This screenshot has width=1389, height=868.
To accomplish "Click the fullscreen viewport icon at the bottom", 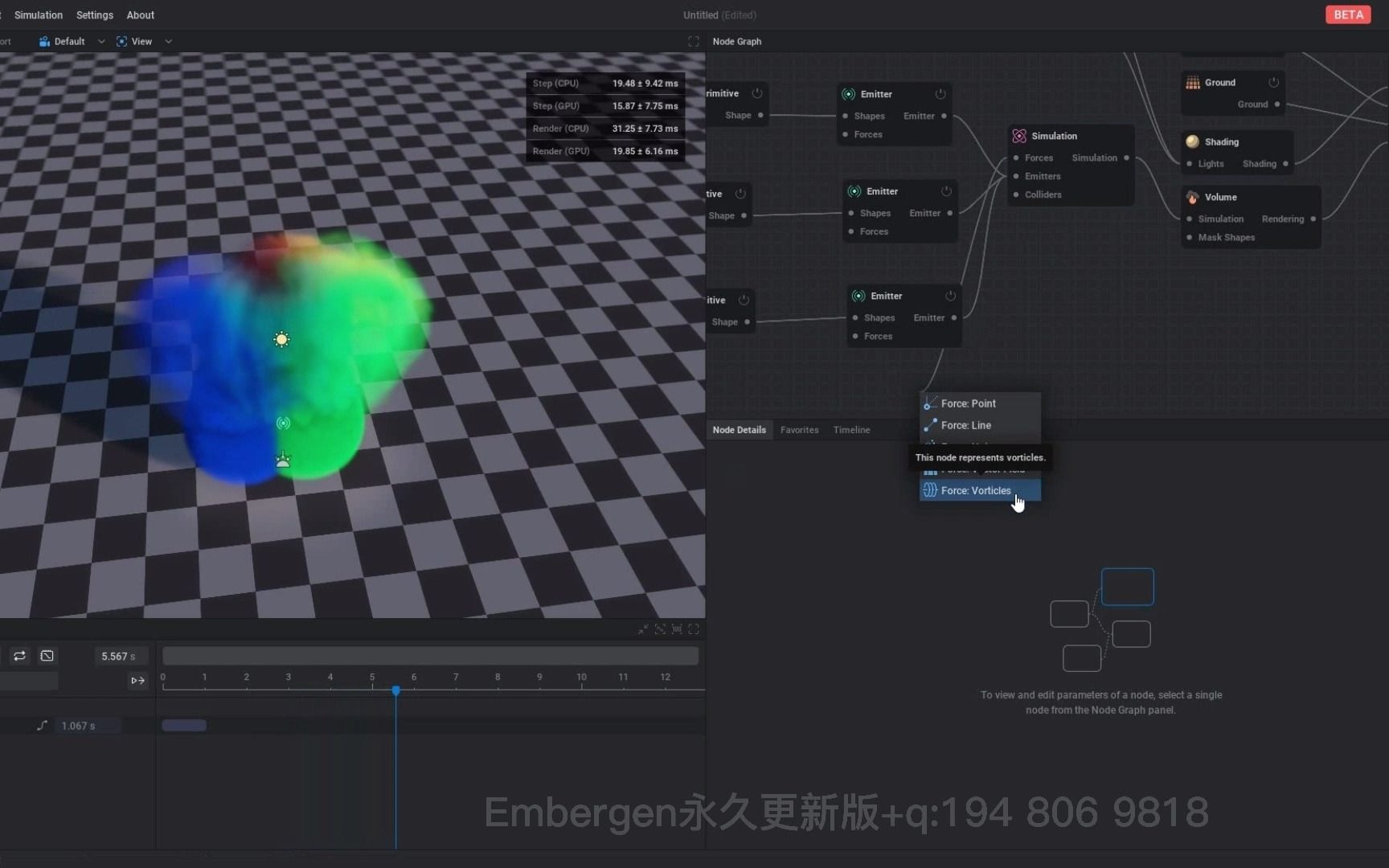I will pyautogui.click(x=694, y=629).
